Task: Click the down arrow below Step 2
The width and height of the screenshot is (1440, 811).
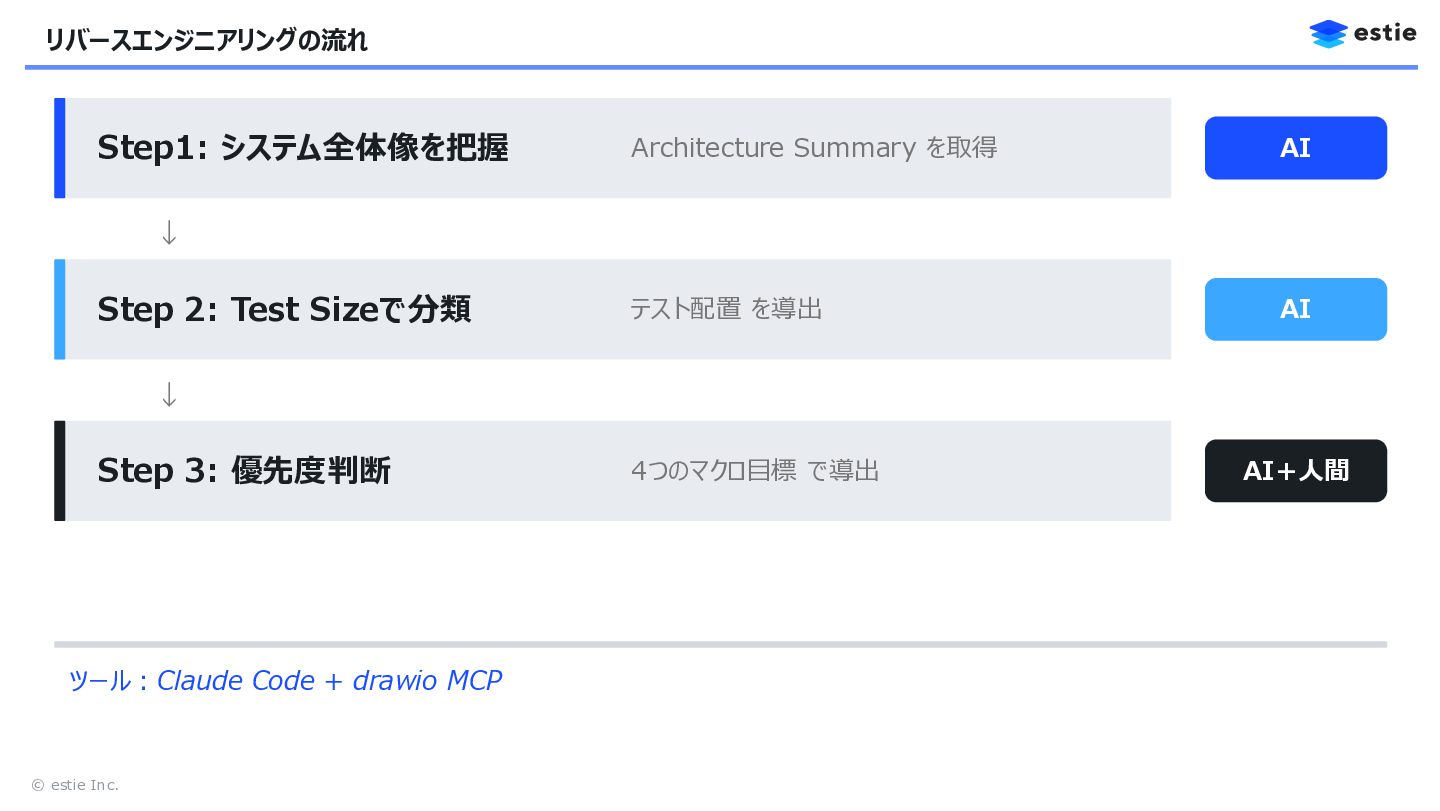Action: [x=169, y=394]
